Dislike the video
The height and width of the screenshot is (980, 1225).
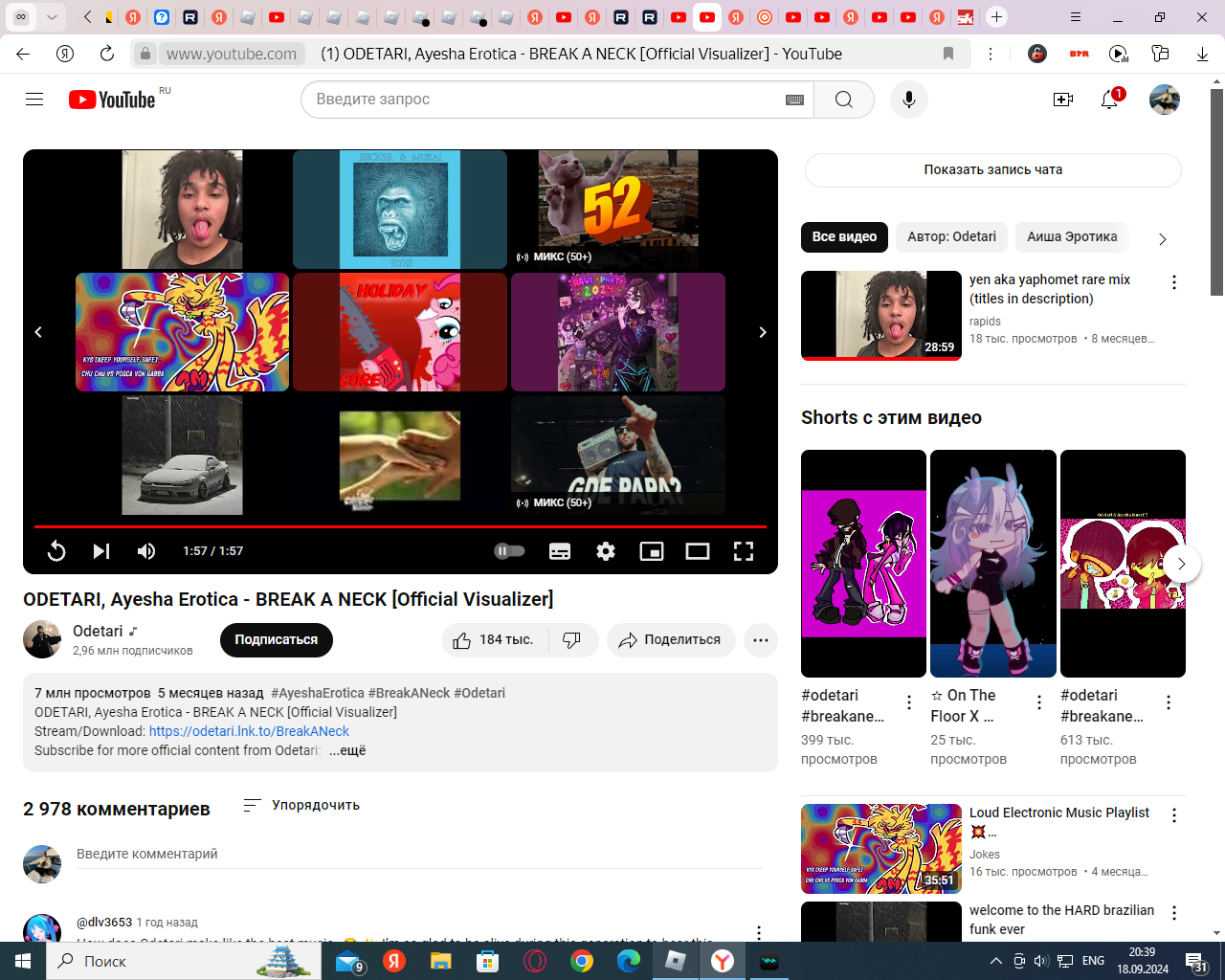point(572,640)
